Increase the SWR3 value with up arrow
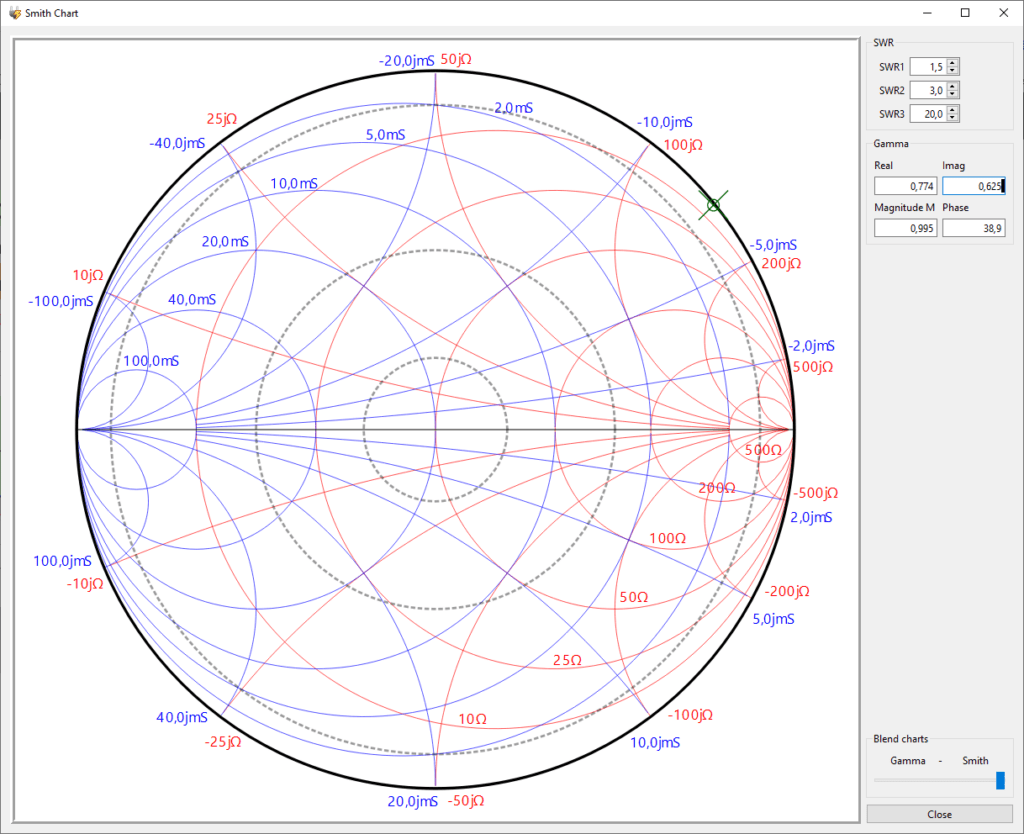The width and height of the screenshot is (1024, 834). click(953, 110)
